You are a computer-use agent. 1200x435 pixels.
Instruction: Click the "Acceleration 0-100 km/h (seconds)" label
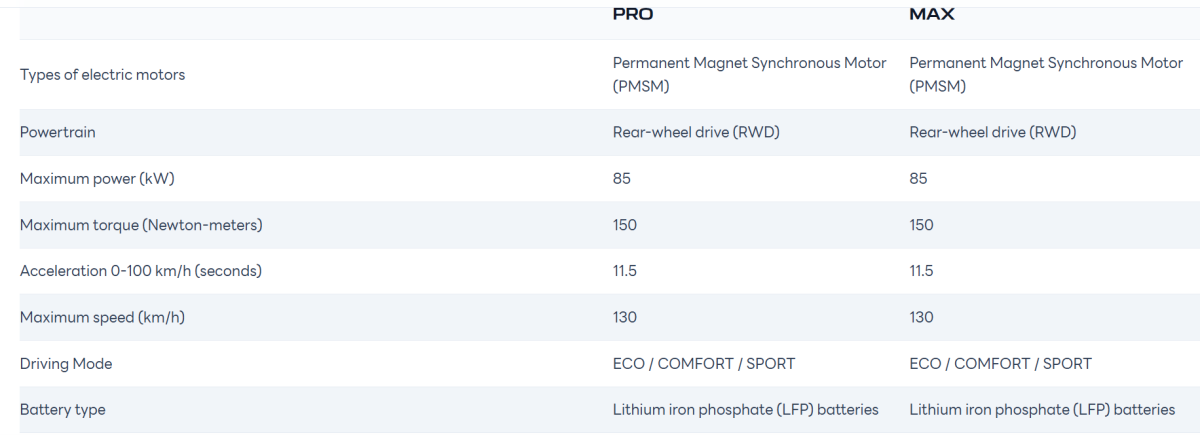coord(141,271)
